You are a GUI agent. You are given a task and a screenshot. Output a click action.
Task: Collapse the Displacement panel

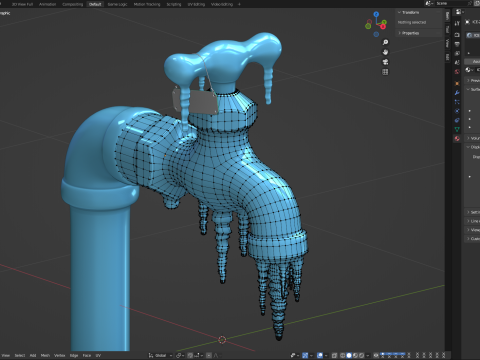(473, 147)
